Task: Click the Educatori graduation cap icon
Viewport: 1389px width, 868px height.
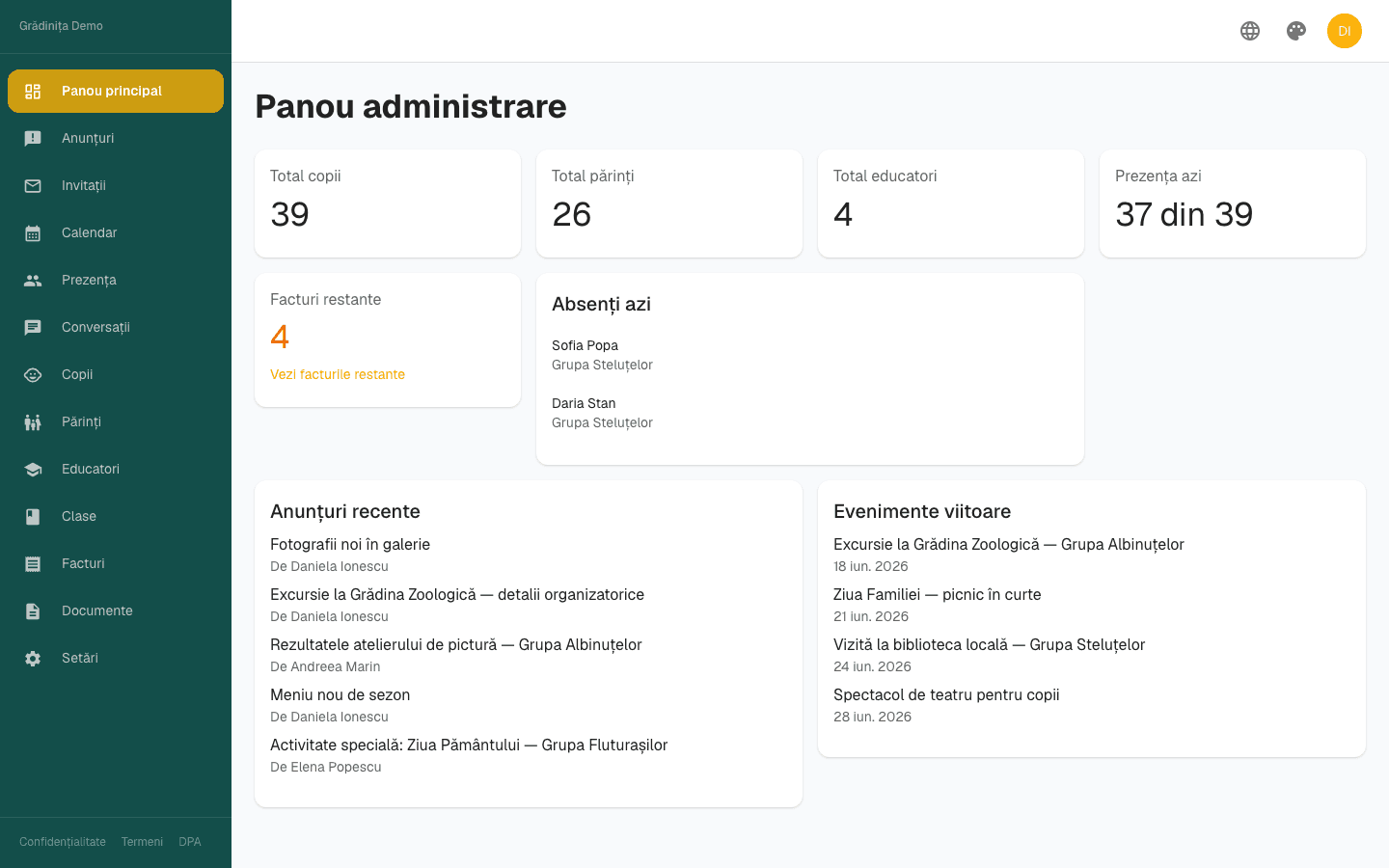Action: pyautogui.click(x=33, y=469)
